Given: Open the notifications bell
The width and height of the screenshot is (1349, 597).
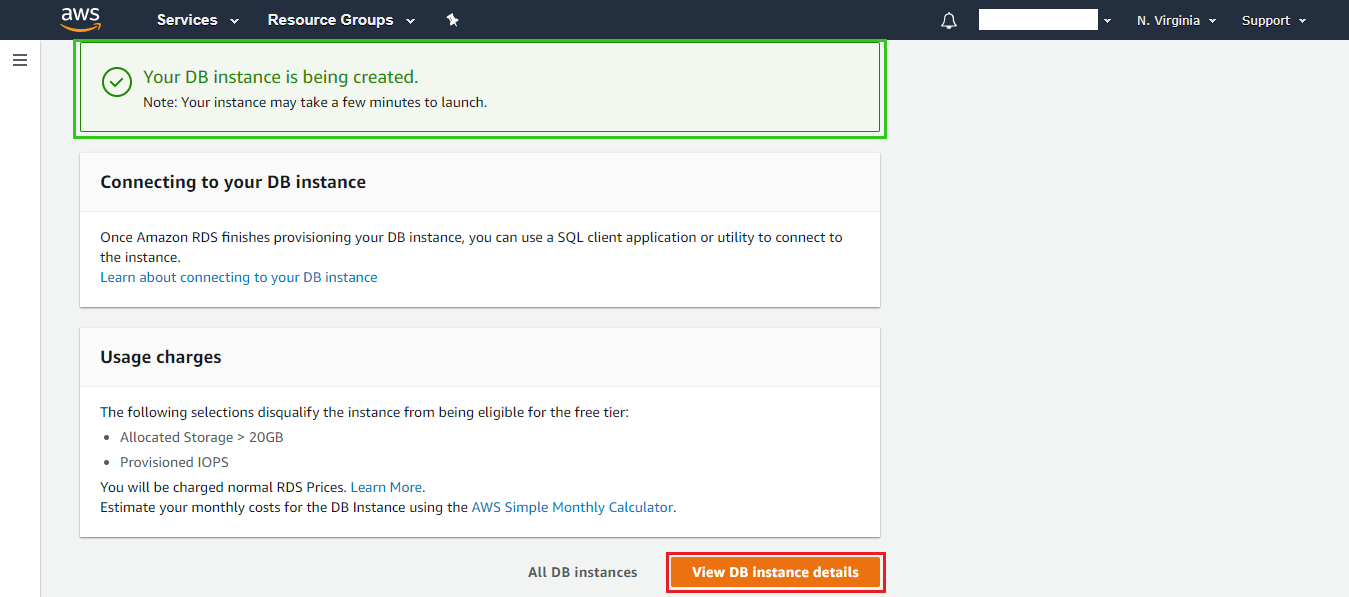Looking at the screenshot, I should (x=949, y=21).
